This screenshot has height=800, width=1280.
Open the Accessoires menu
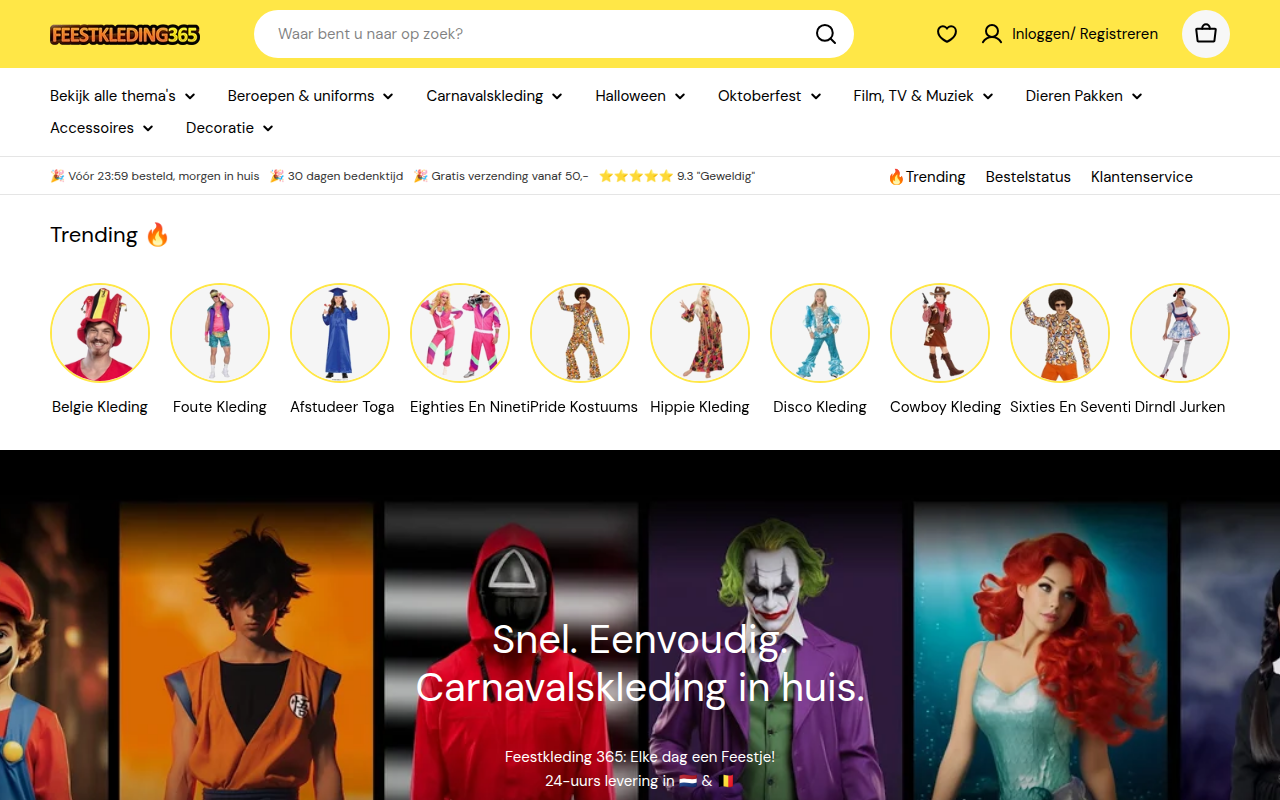102,128
